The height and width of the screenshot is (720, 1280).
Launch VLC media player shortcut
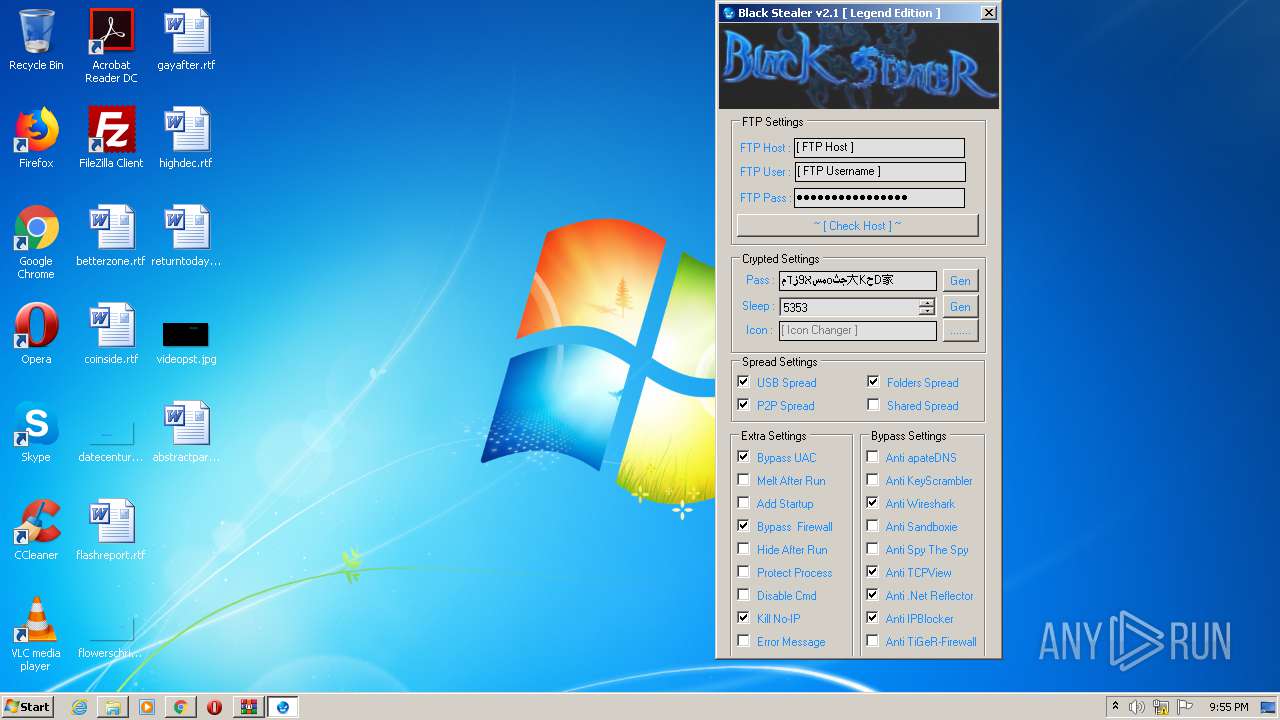[x=36, y=634]
